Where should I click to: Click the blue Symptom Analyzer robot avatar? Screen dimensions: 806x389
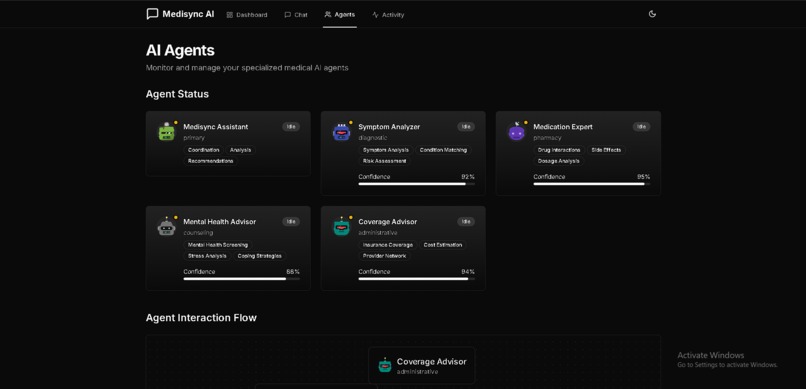(341, 132)
